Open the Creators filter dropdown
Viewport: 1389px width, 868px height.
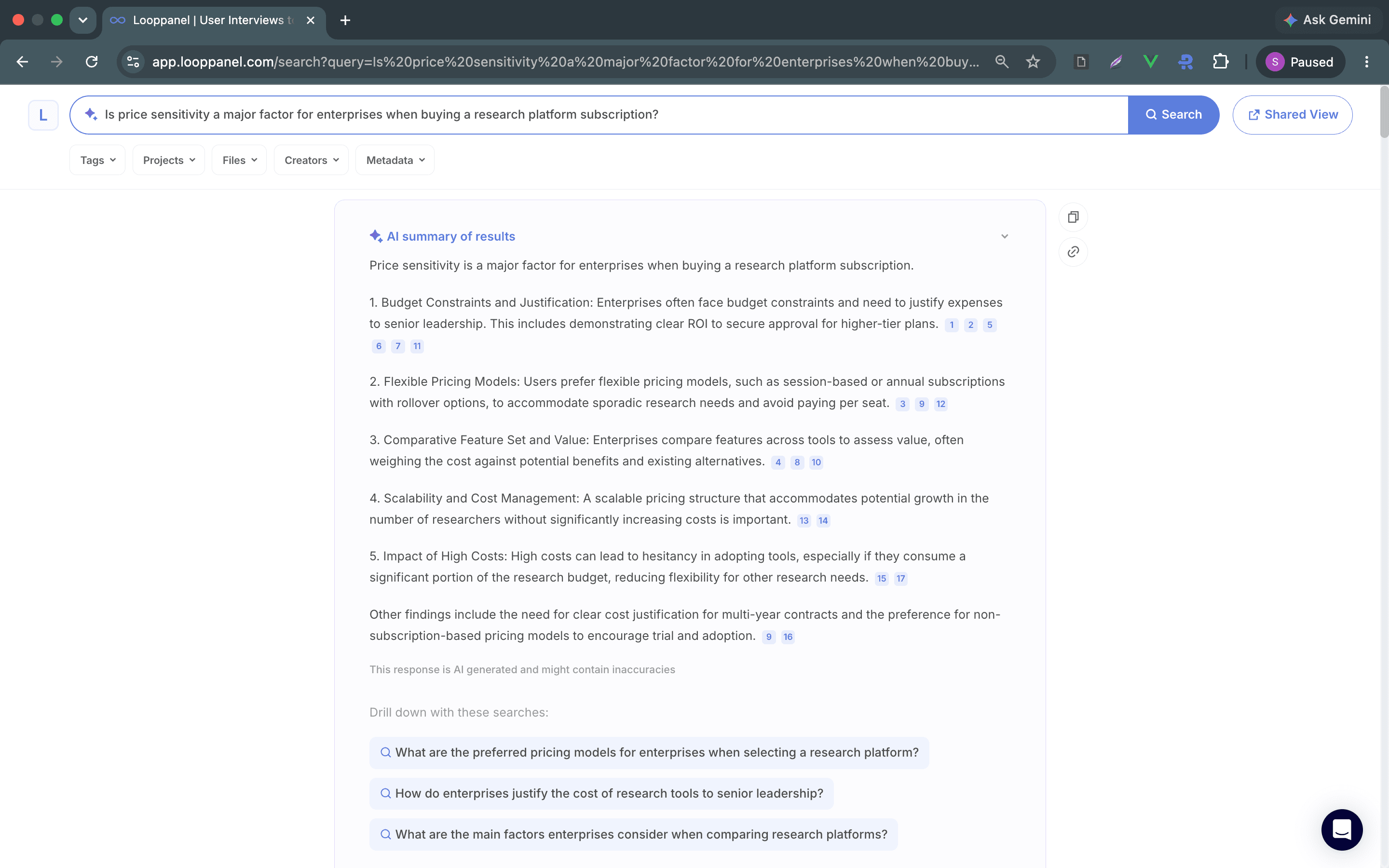click(311, 160)
